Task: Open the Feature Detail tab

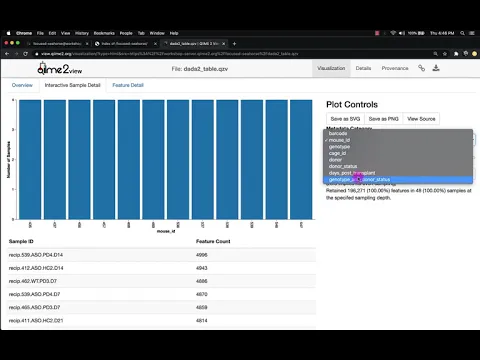Action: point(128,85)
